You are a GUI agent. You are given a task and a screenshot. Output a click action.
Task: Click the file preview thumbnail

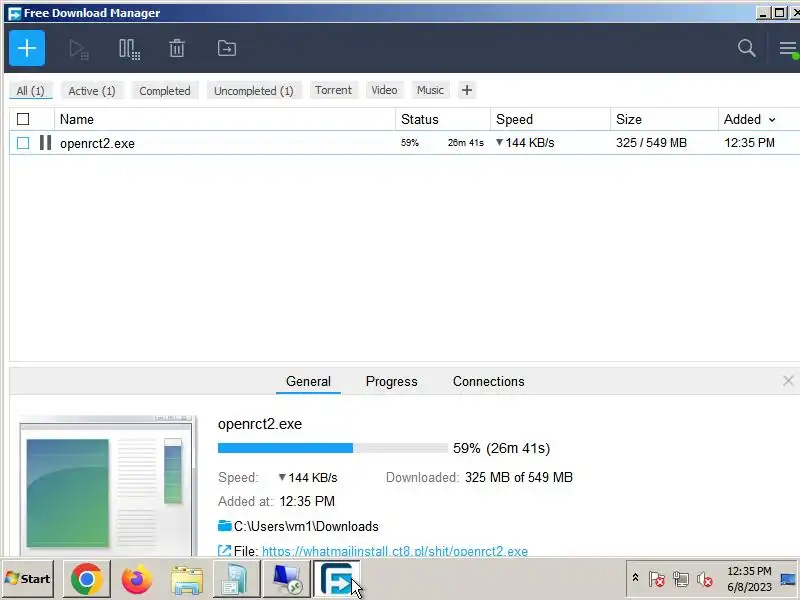(x=107, y=486)
